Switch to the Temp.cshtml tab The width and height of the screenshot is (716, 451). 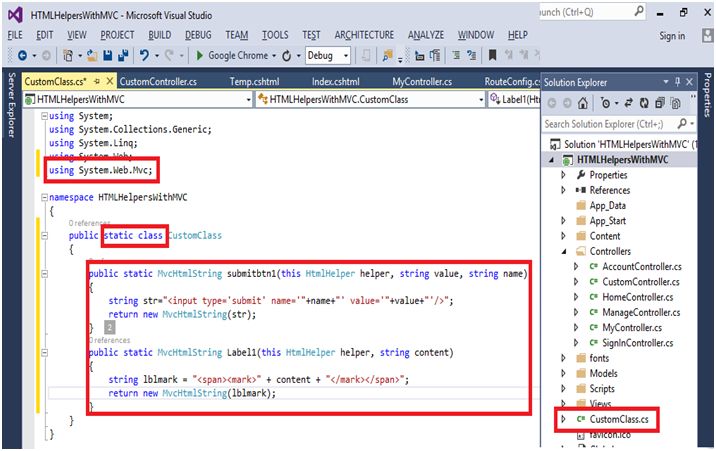tap(254, 81)
